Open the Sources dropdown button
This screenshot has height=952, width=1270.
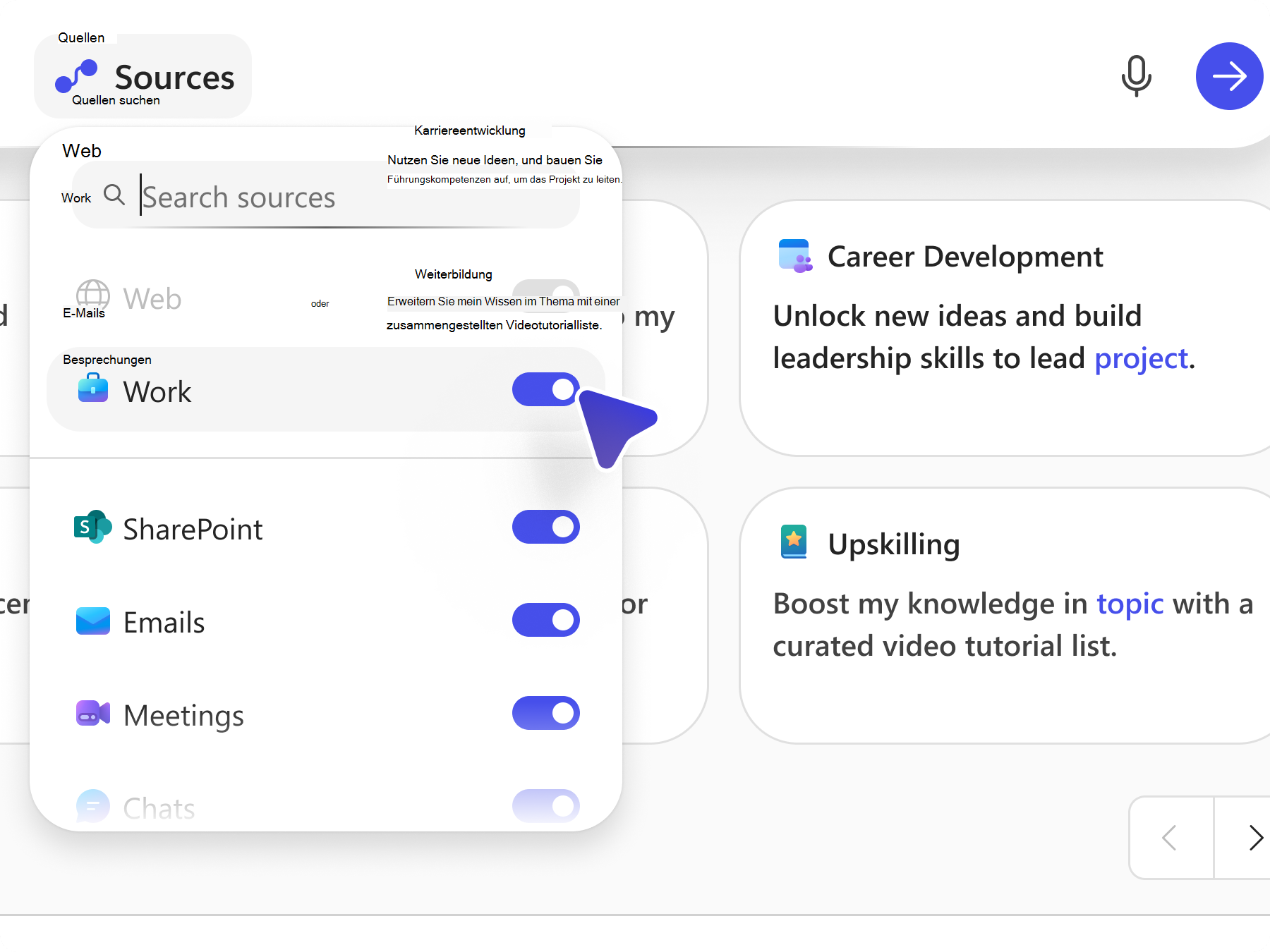143,76
